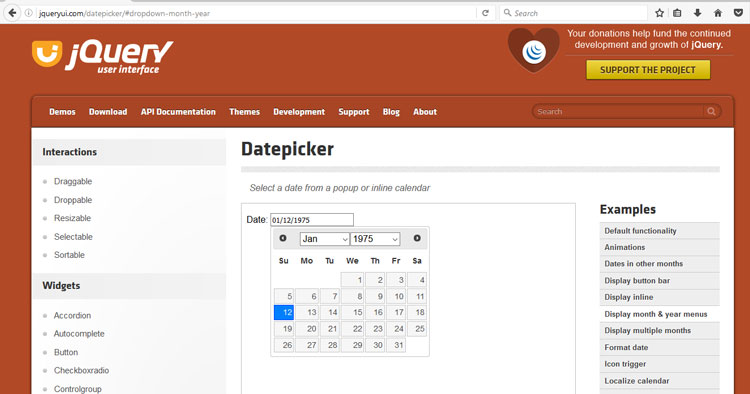Select Icon trigger example

pos(660,364)
